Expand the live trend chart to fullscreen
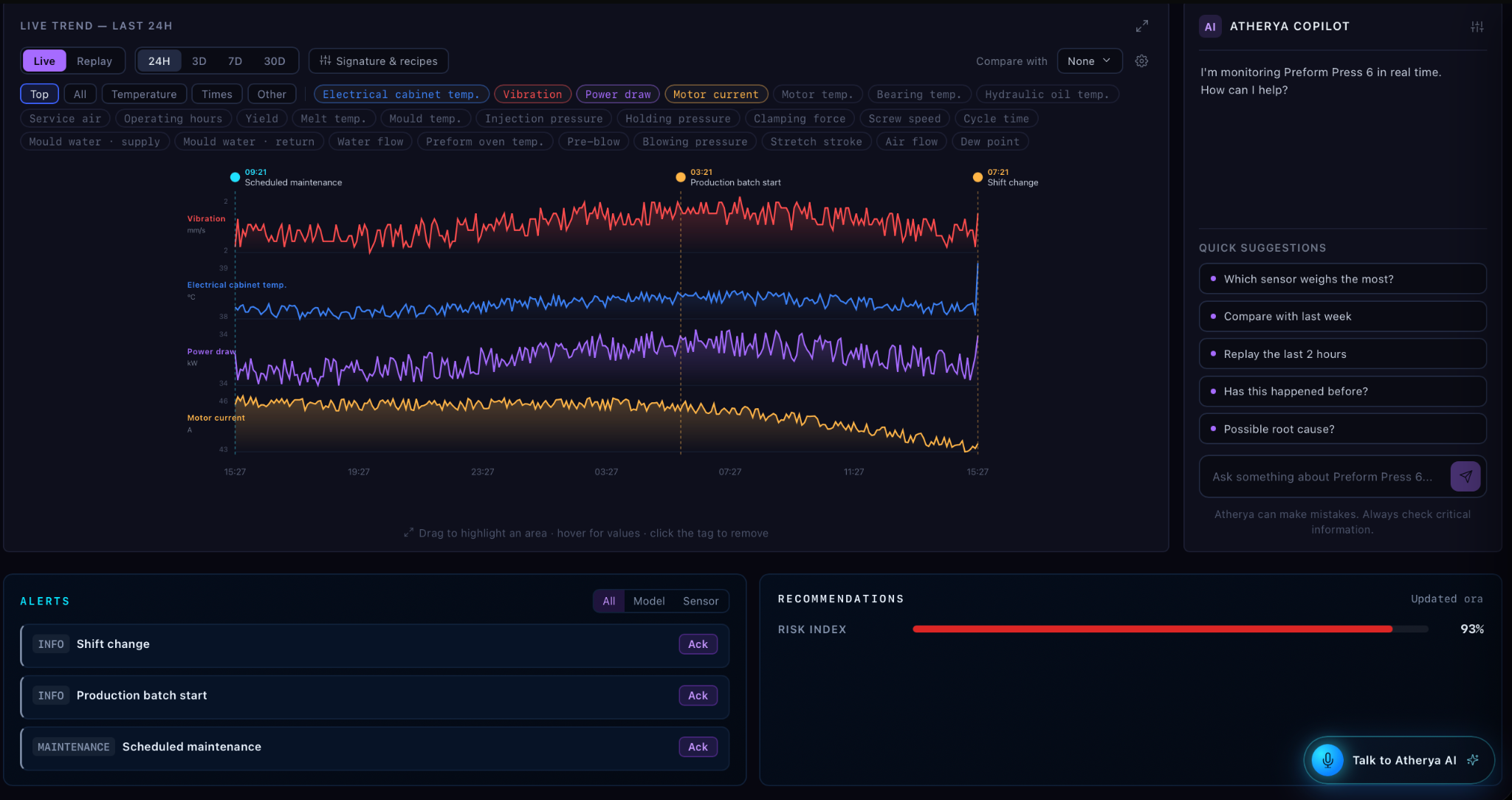This screenshot has height=800, width=1512. pyautogui.click(x=1142, y=26)
